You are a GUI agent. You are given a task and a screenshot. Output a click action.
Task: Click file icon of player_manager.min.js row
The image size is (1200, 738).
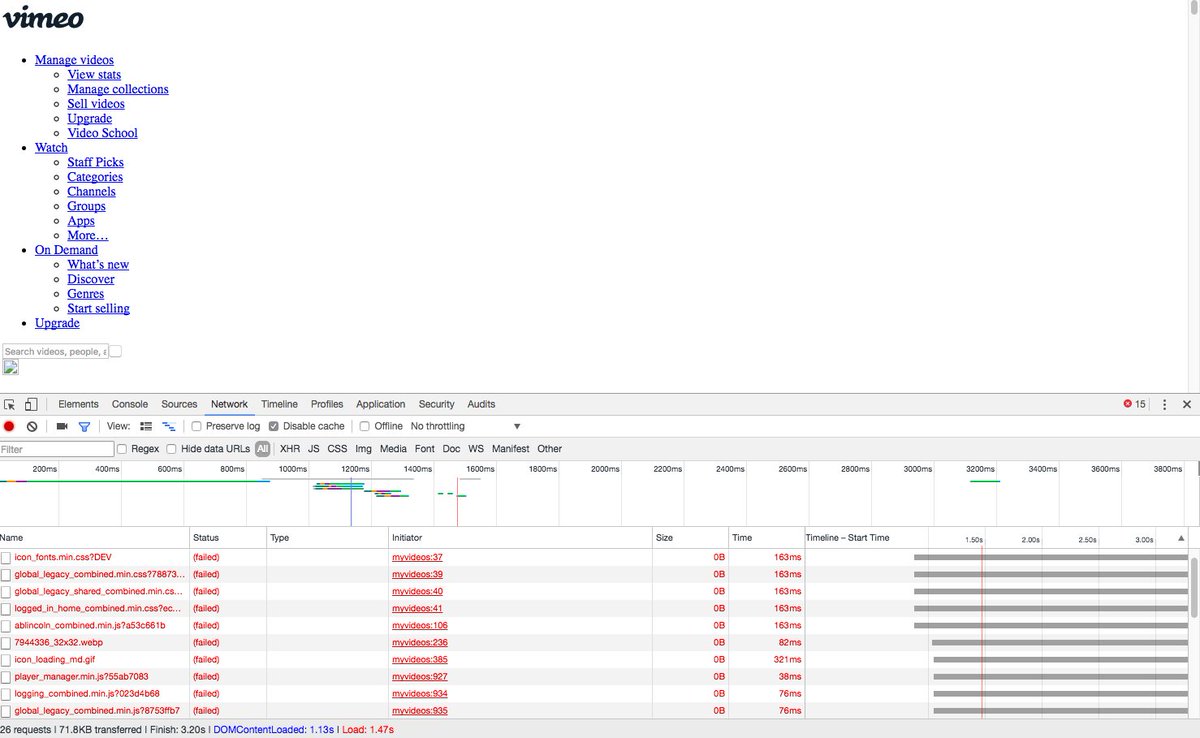click(6, 676)
